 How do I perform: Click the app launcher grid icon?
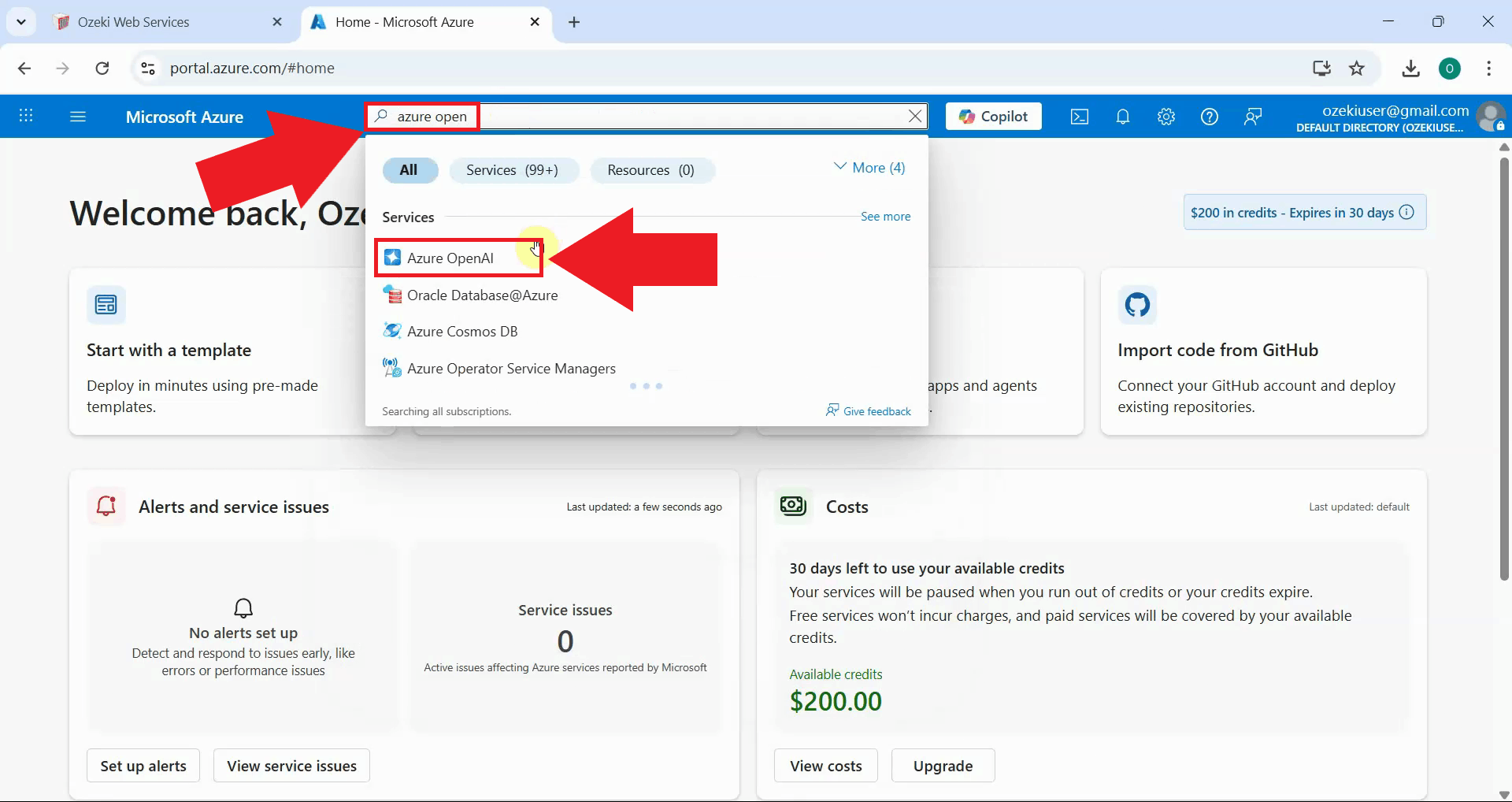(x=26, y=116)
